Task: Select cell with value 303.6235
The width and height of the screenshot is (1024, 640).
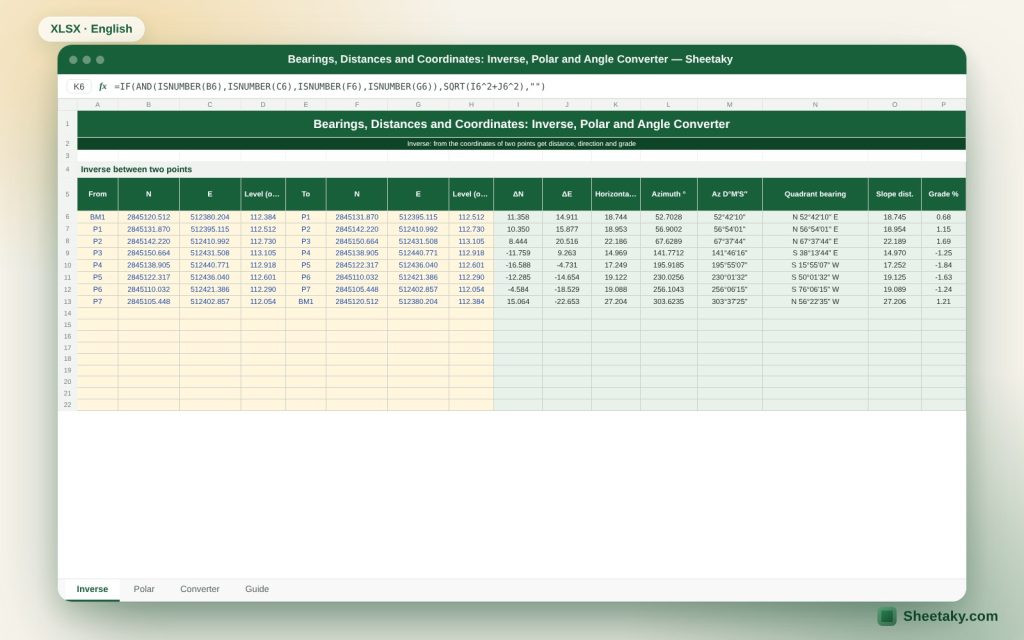Action: coord(669,302)
